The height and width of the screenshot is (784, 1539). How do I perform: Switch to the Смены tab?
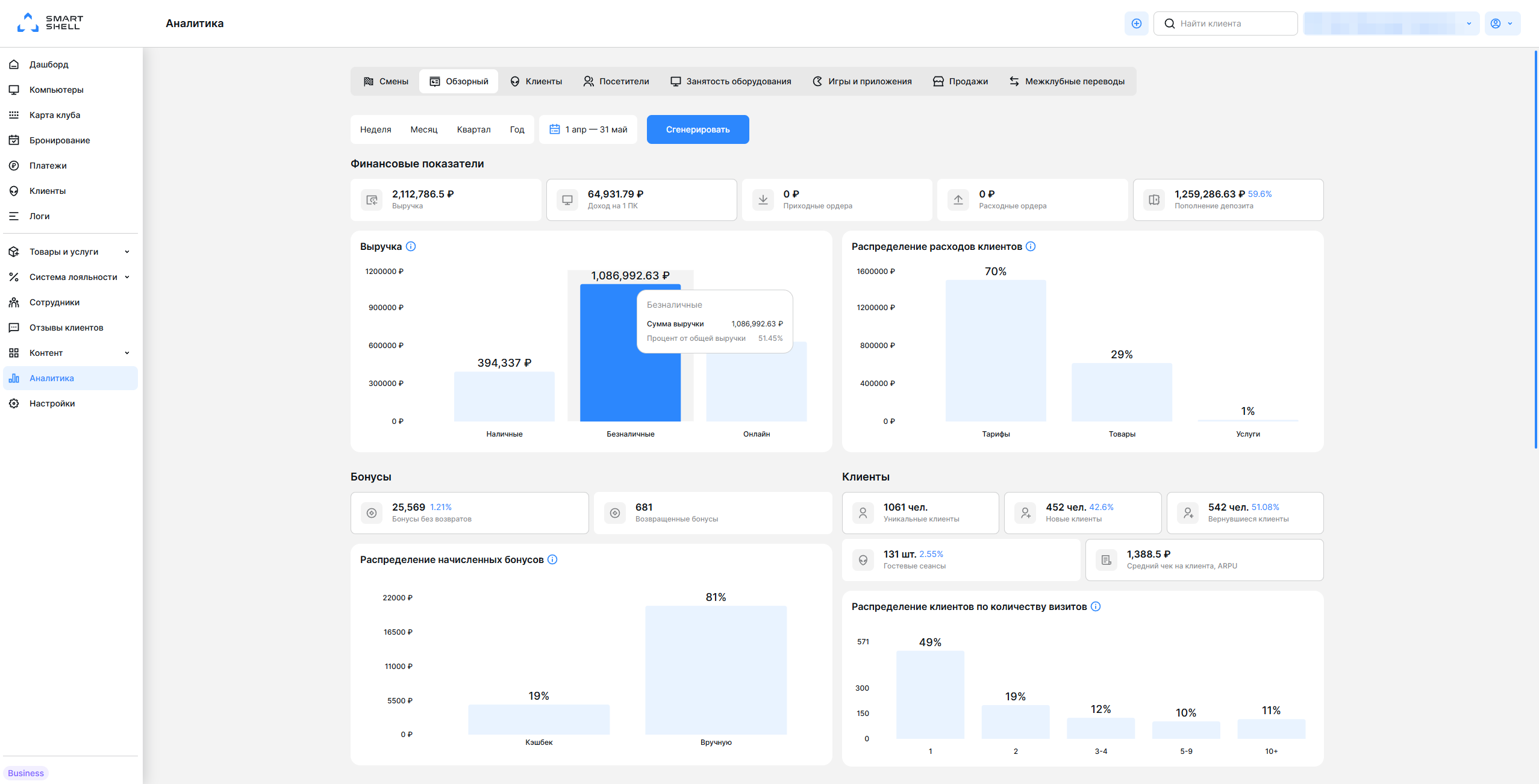click(386, 81)
